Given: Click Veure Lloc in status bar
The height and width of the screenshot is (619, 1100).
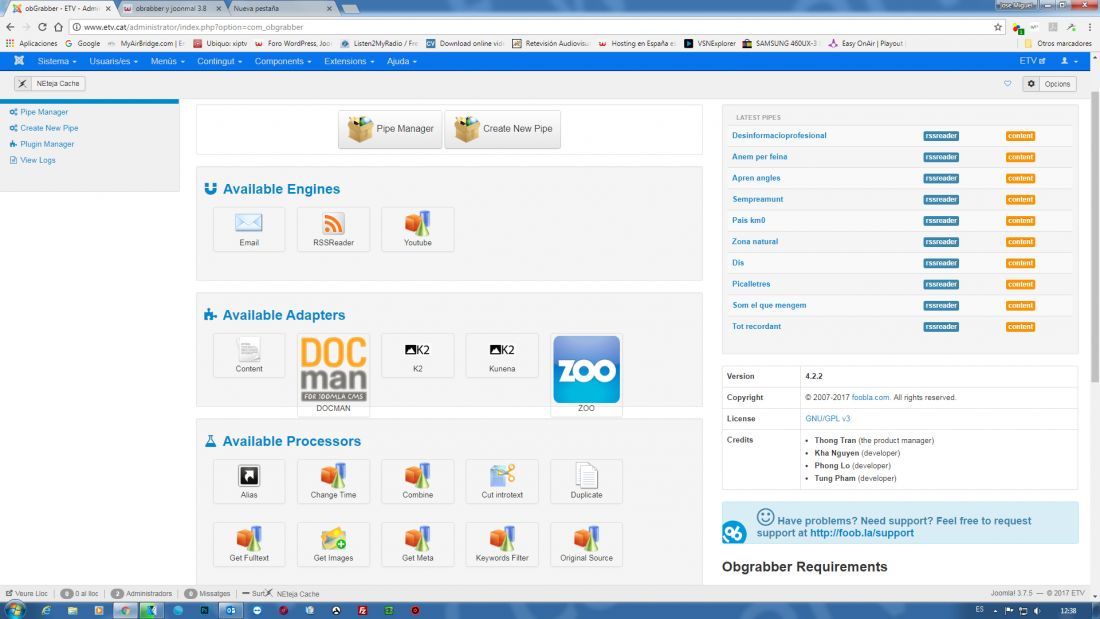Looking at the screenshot, I should point(27,594).
